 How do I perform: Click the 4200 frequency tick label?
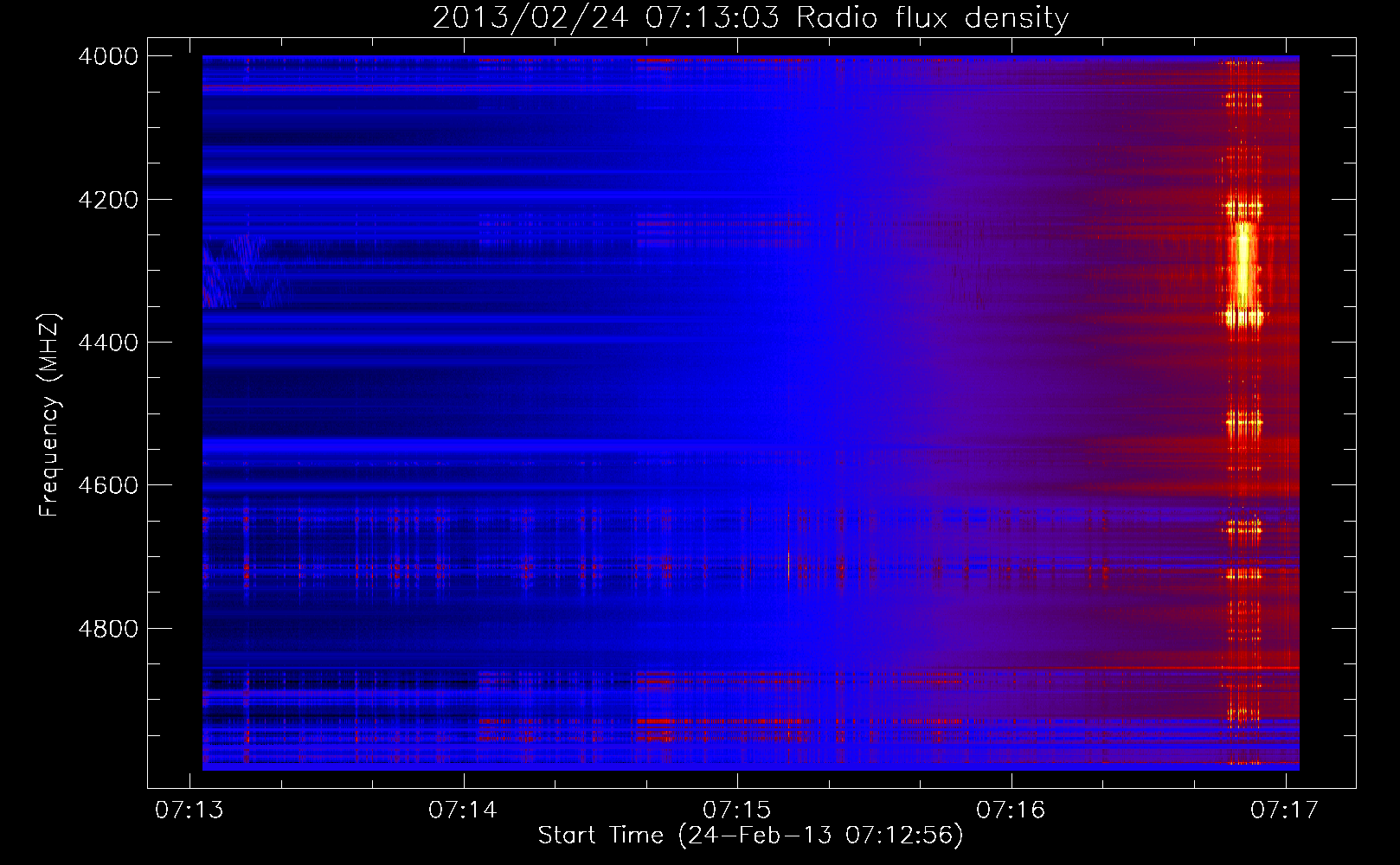[x=108, y=200]
